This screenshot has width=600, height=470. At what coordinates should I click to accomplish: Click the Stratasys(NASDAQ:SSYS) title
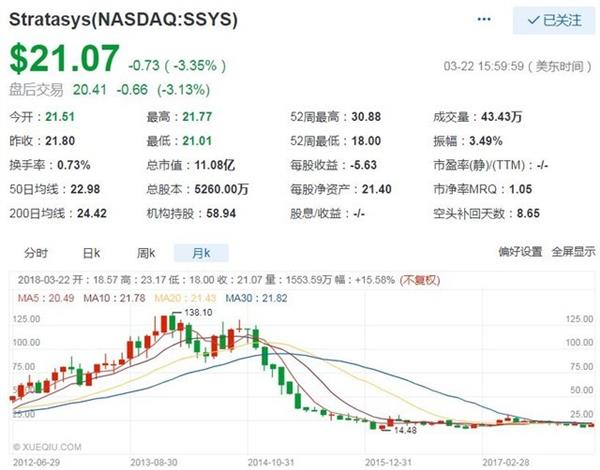pos(123,20)
